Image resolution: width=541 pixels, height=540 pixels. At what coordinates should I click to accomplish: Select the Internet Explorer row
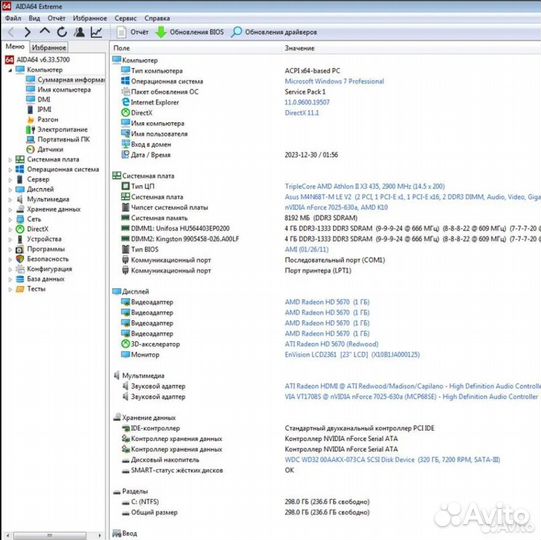325,102
